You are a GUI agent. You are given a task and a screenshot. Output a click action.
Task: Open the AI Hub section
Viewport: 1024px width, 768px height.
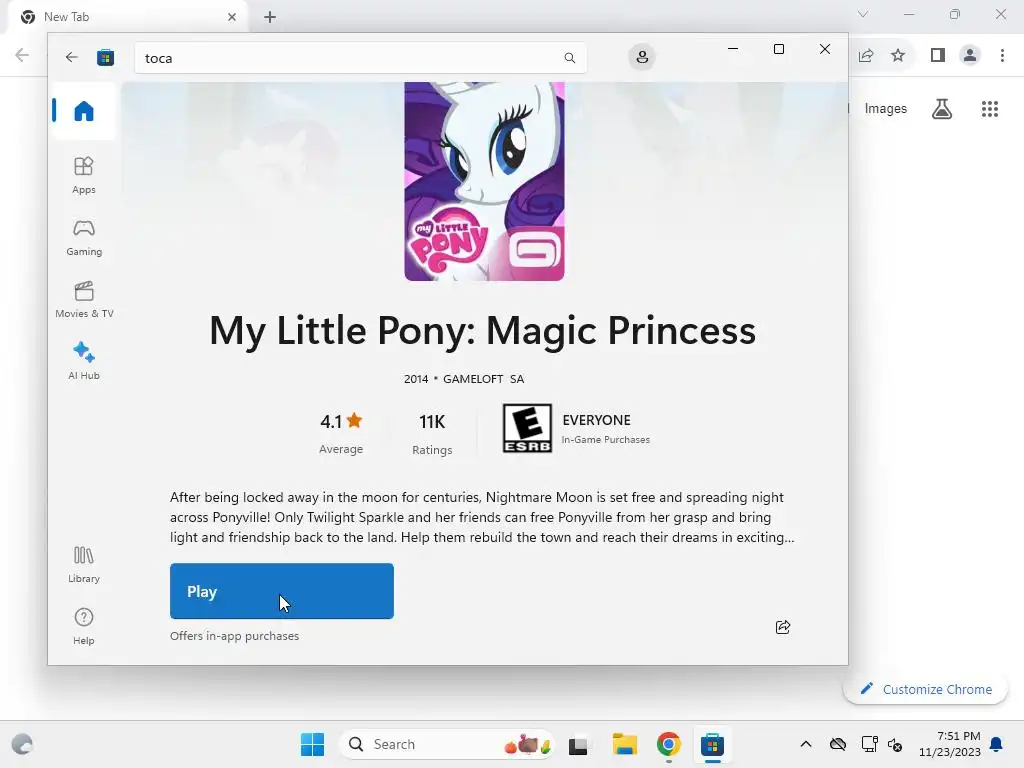pyautogui.click(x=84, y=361)
